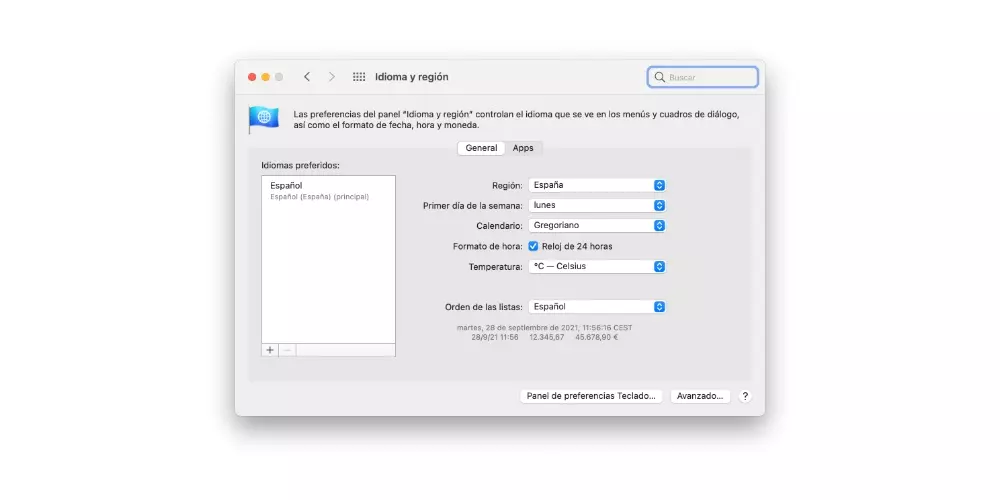Show all preferences grid icon
This screenshot has width=1000, height=500.
point(359,77)
